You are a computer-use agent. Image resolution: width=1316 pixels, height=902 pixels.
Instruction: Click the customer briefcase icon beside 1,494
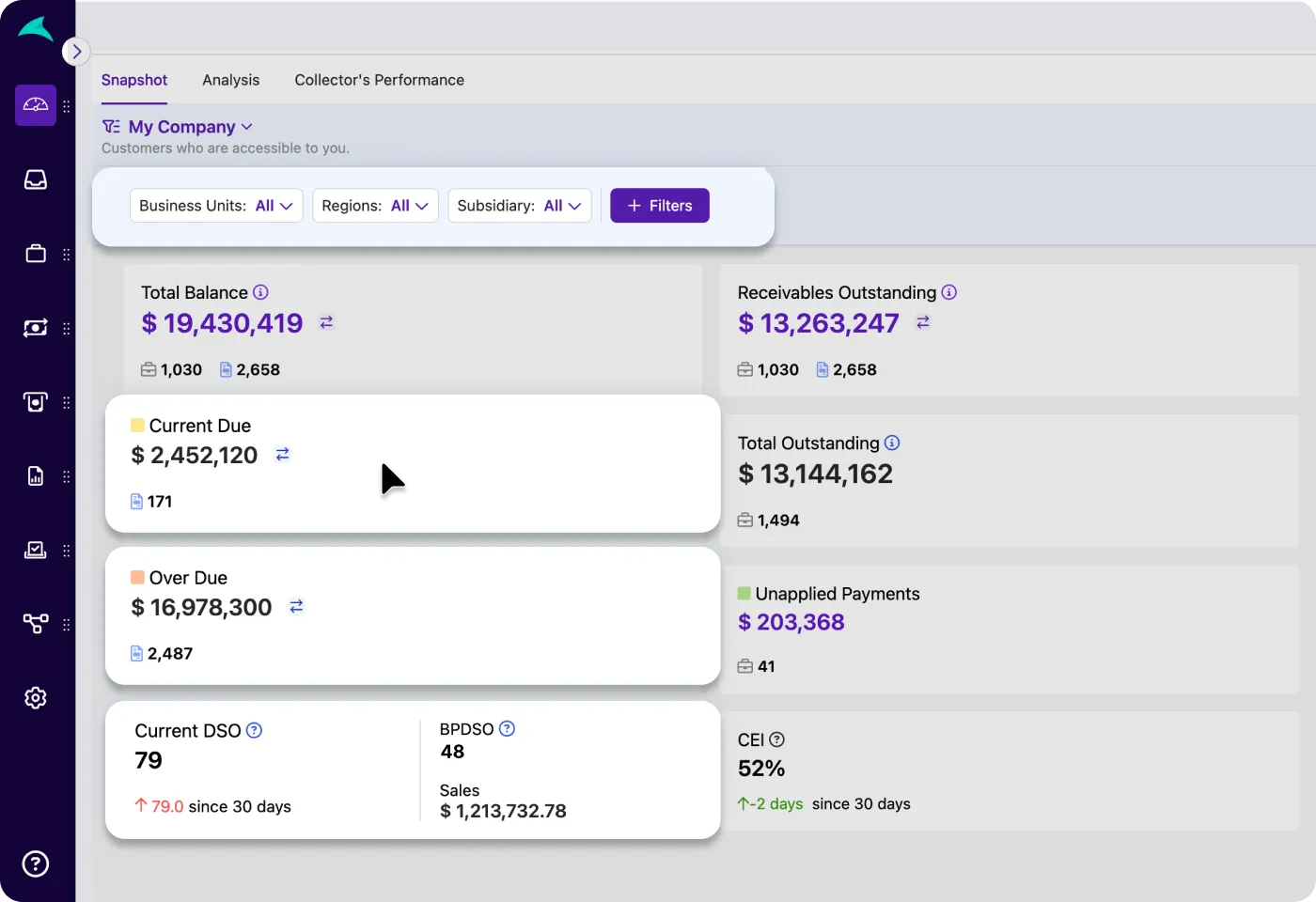tap(745, 521)
